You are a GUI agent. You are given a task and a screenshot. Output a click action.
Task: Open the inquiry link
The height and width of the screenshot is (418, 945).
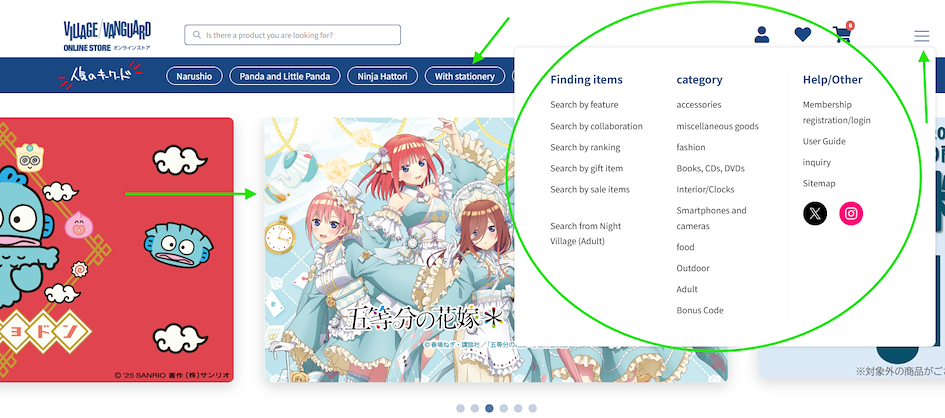[817, 163]
